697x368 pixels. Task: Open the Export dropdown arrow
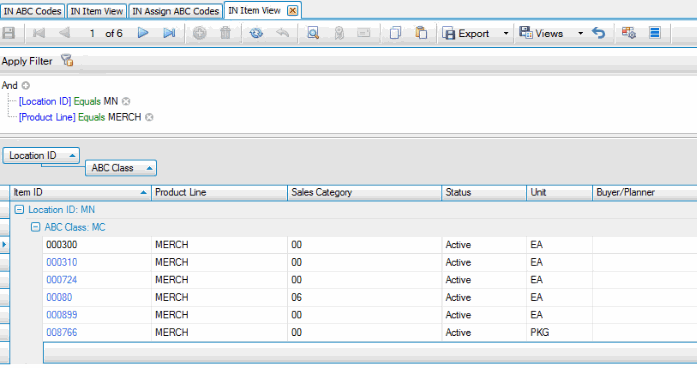[505, 33]
